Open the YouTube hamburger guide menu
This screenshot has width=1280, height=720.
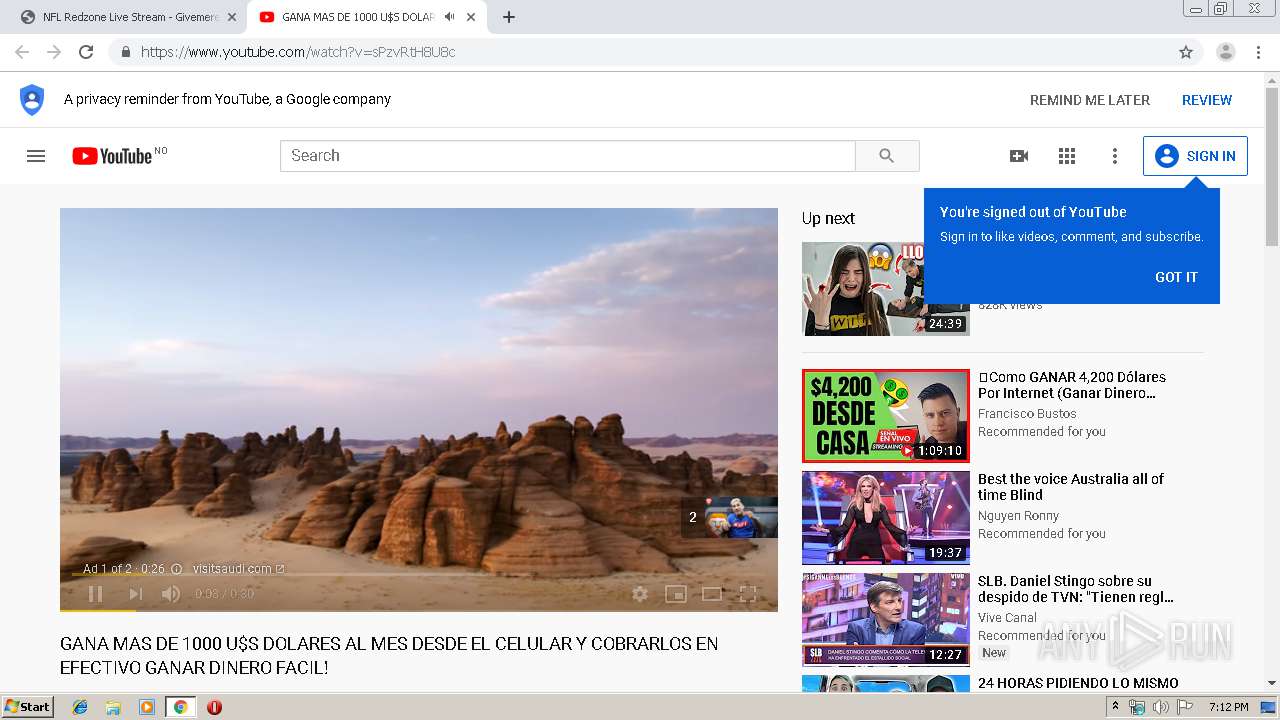point(36,156)
